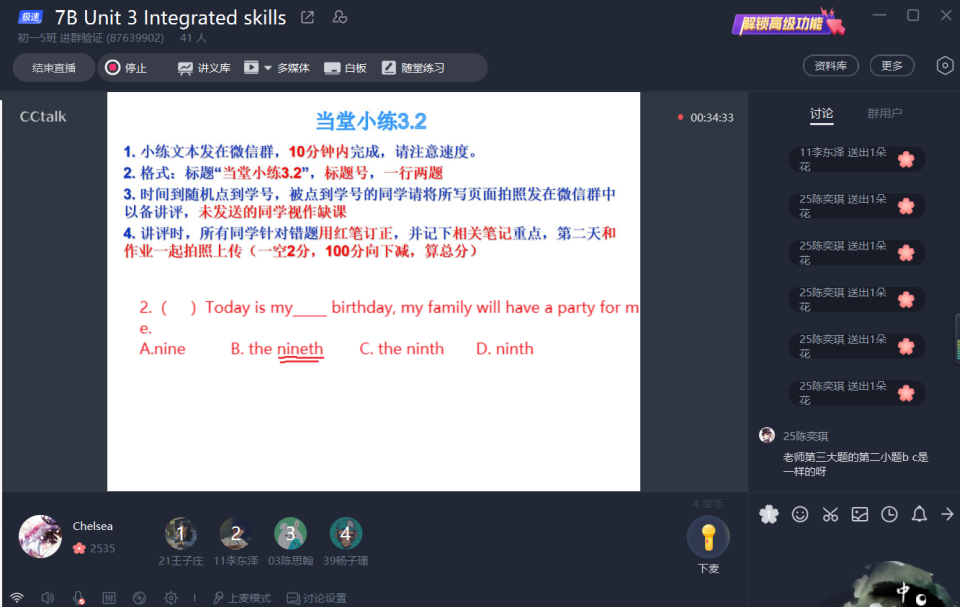Expand chat panel arrow at toolbar end
Image resolution: width=960 pixels, height=607 pixels.
tap(947, 515)
